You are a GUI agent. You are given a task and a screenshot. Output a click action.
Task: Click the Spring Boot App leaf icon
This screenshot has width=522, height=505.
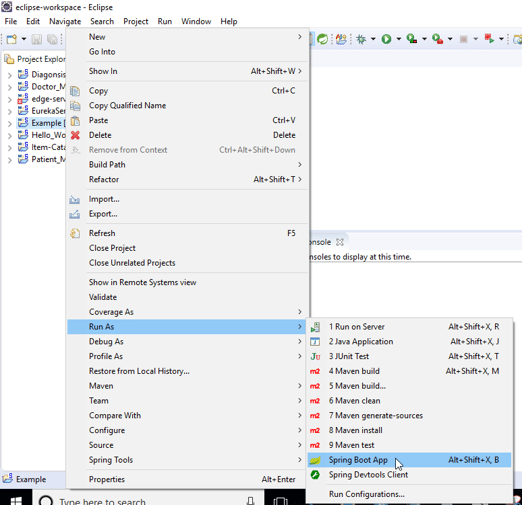point(315,460)
